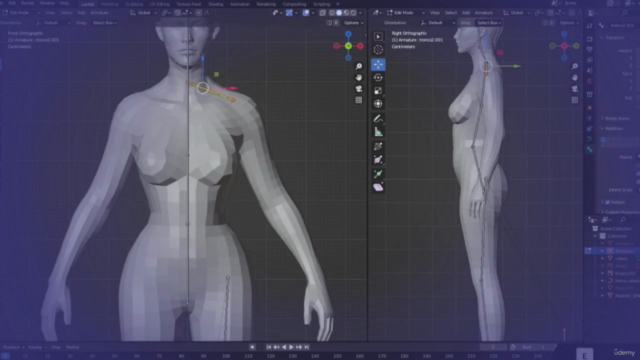Select the Scale tool in the toolbar

378,91
